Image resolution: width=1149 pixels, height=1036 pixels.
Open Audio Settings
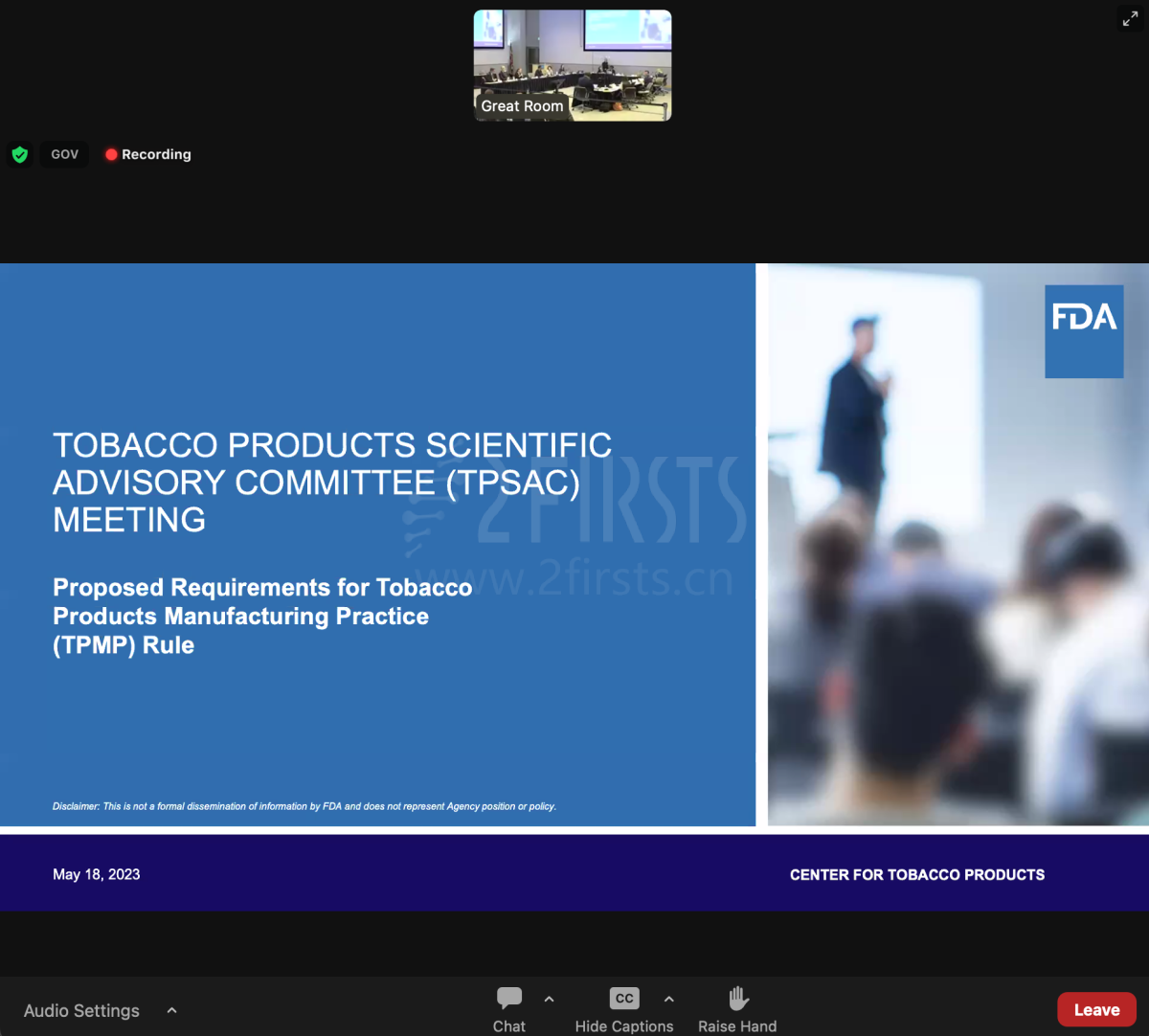81,1010
